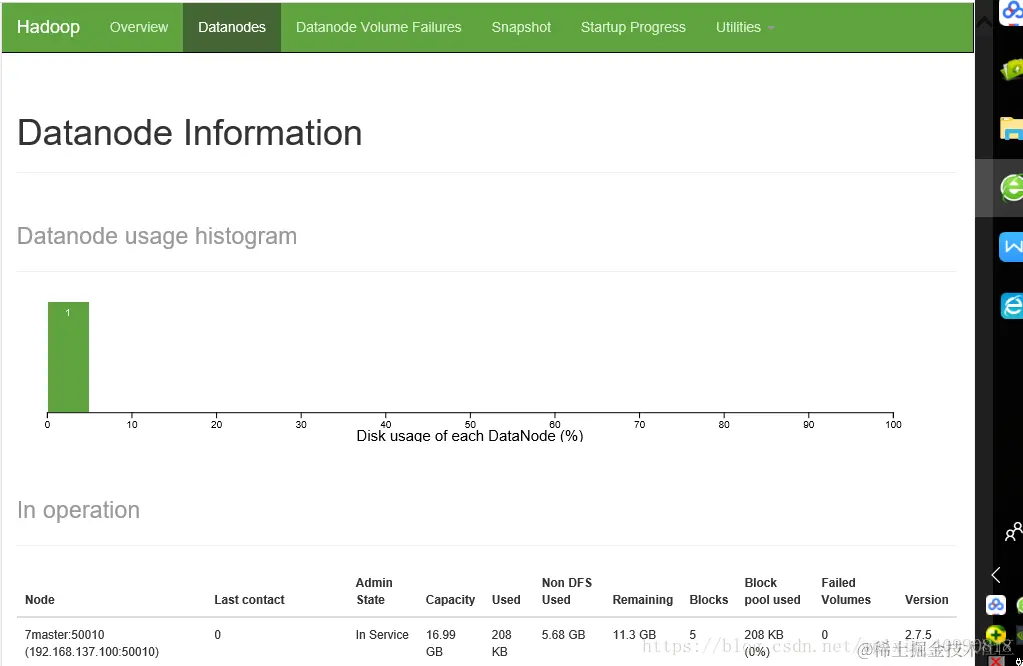Click the Failed Volumes column header

click(846, 591)
